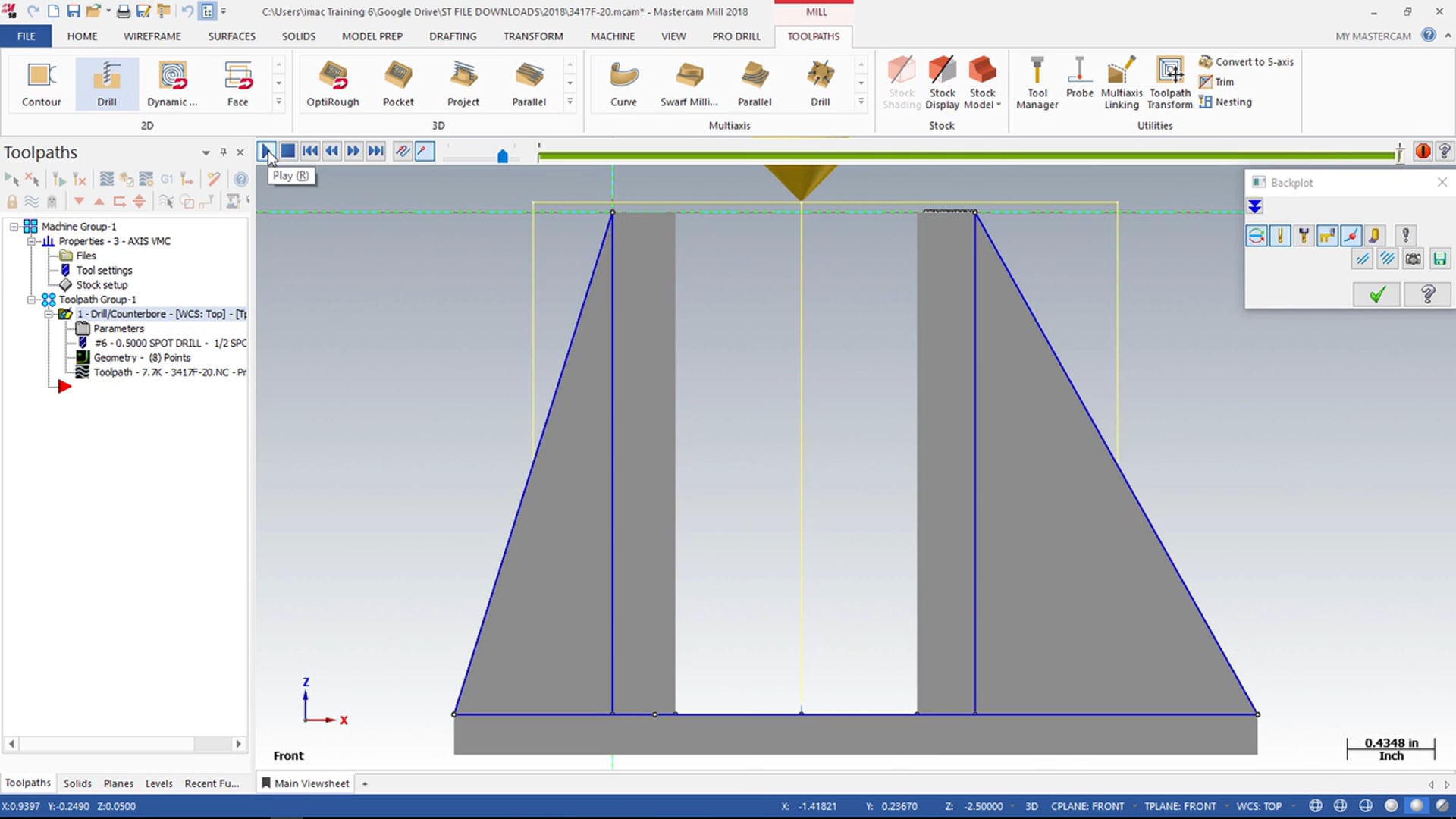This screenshot has width=1456, height=819.
Task: Click the OptiRough toolpath icon
Action: pos(333,82)
